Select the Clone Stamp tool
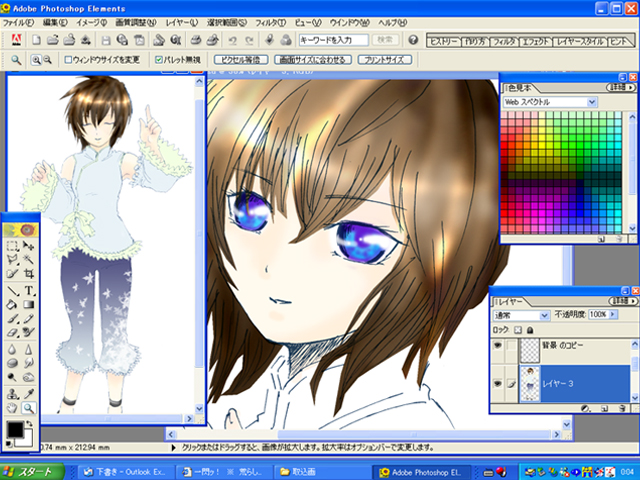The image size is (640, 480). (12, 394)
